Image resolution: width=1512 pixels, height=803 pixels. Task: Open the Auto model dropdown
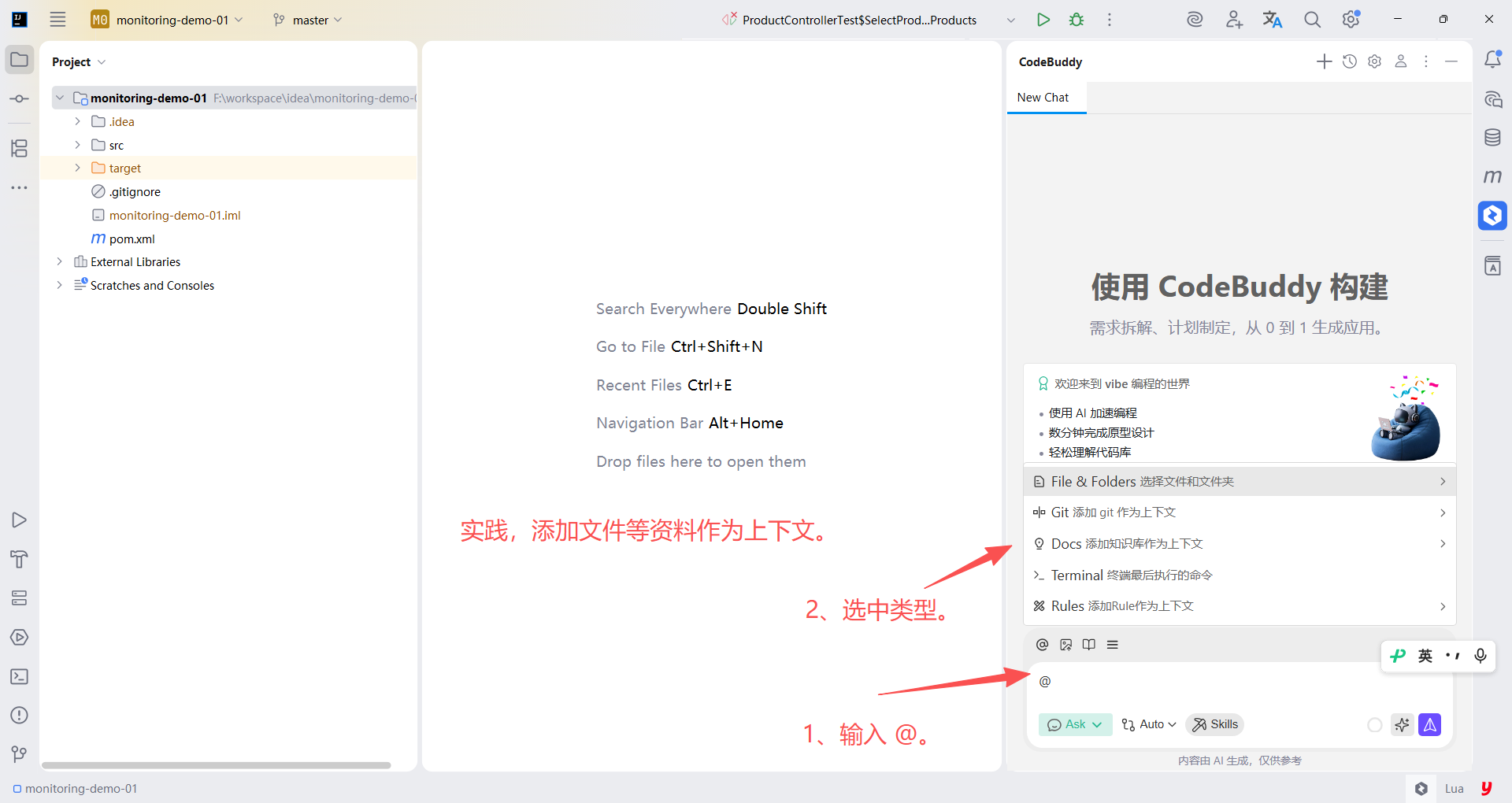click(x=1149, y=724)
